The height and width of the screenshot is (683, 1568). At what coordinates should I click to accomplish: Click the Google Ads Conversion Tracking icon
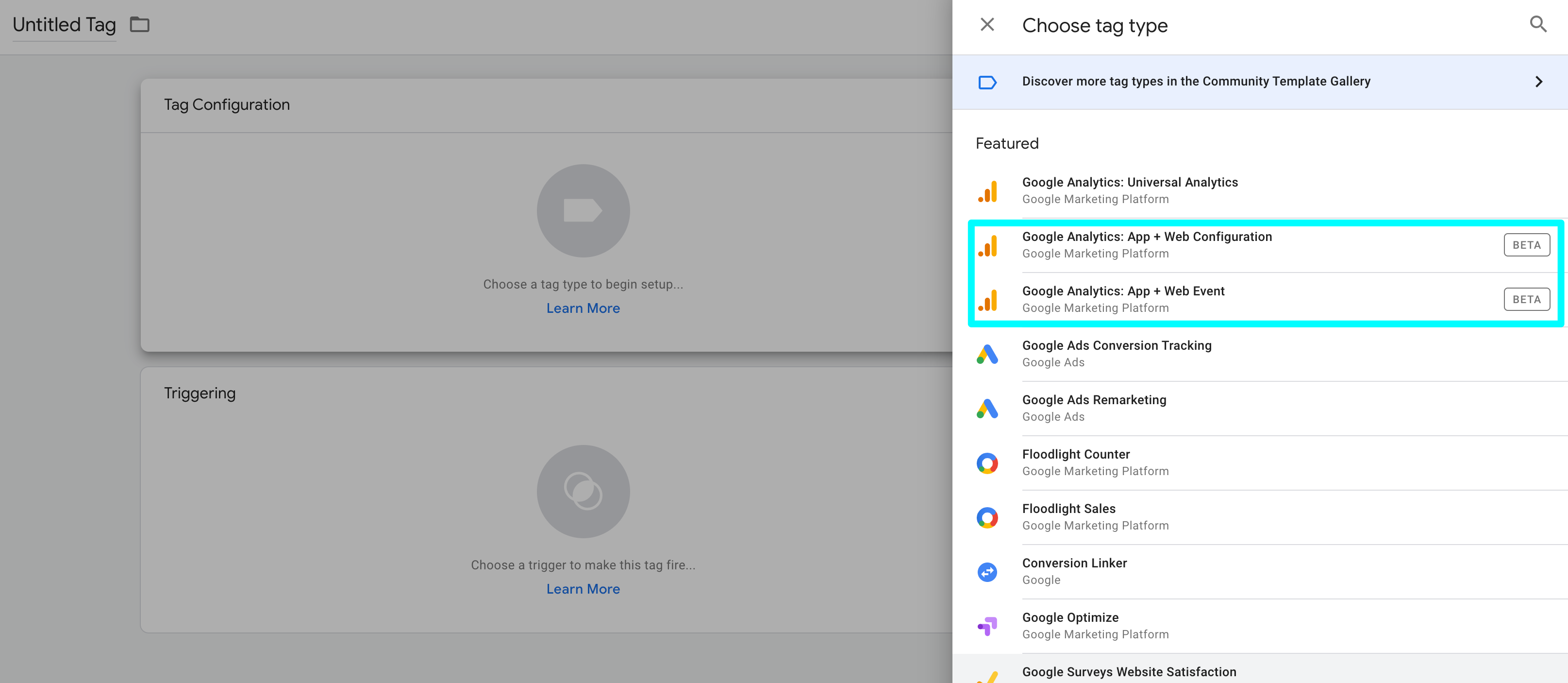(987, 354)
